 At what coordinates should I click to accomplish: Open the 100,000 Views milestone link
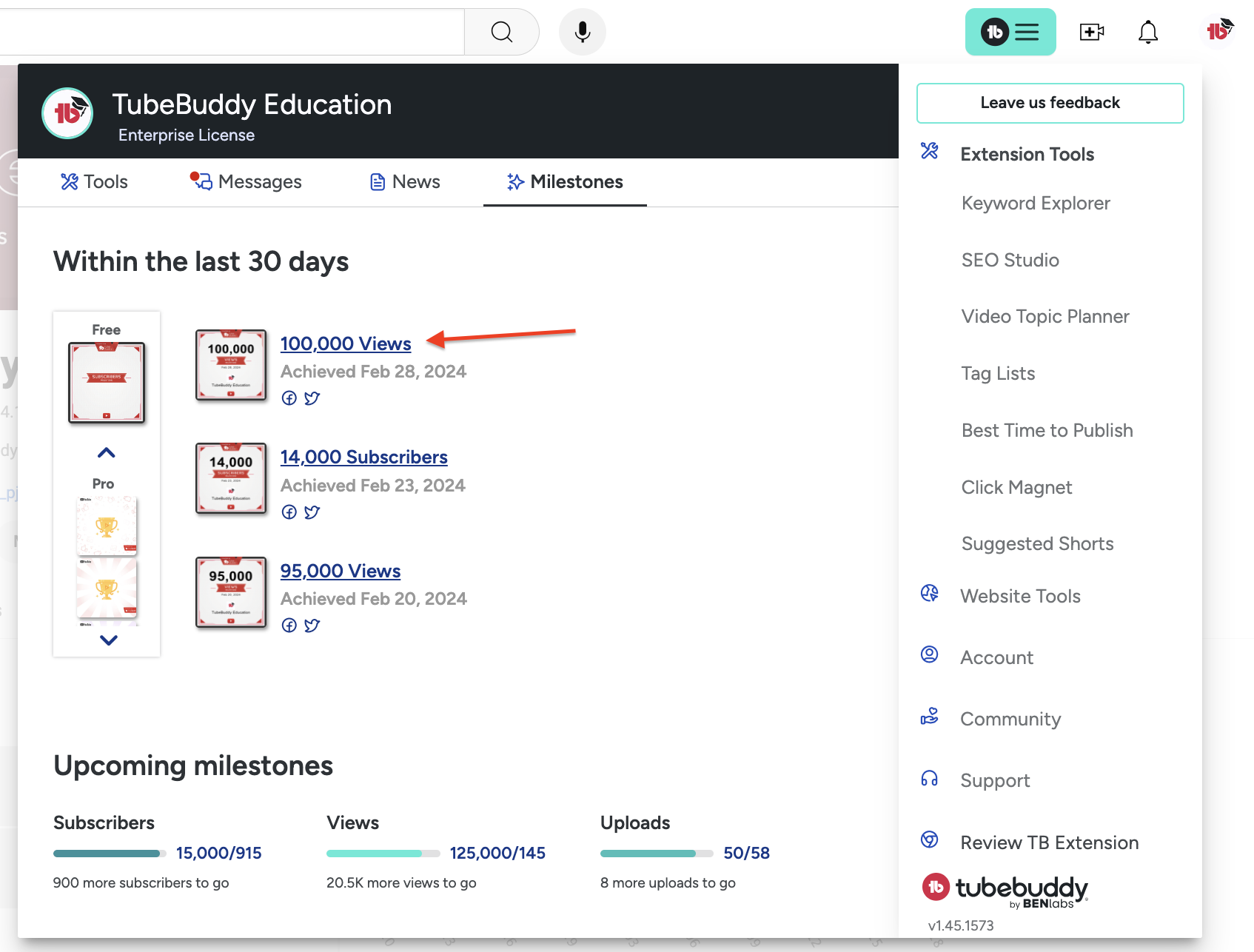[x=346, y=344]
